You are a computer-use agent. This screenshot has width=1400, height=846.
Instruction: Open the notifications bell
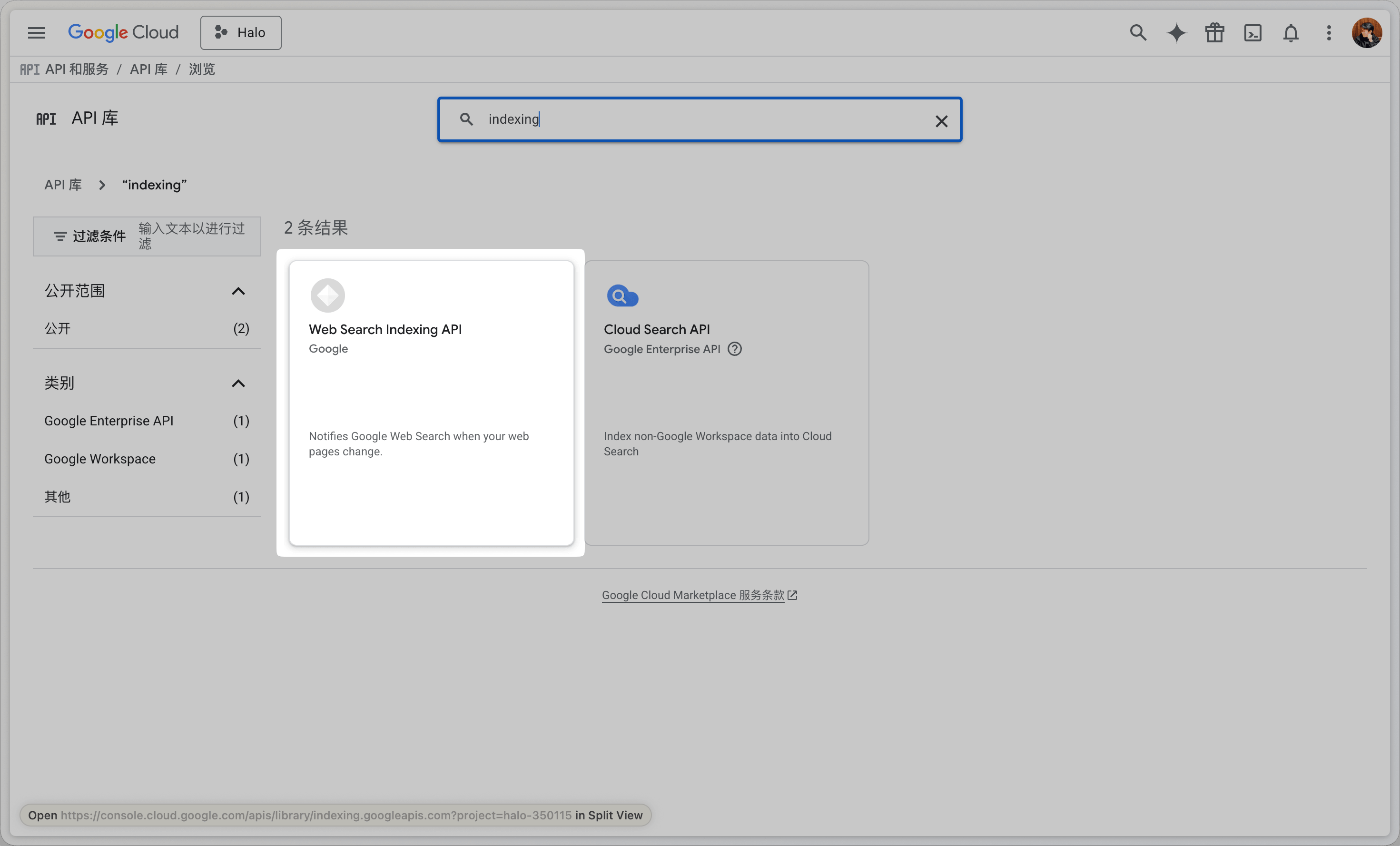pos(1291,33)
